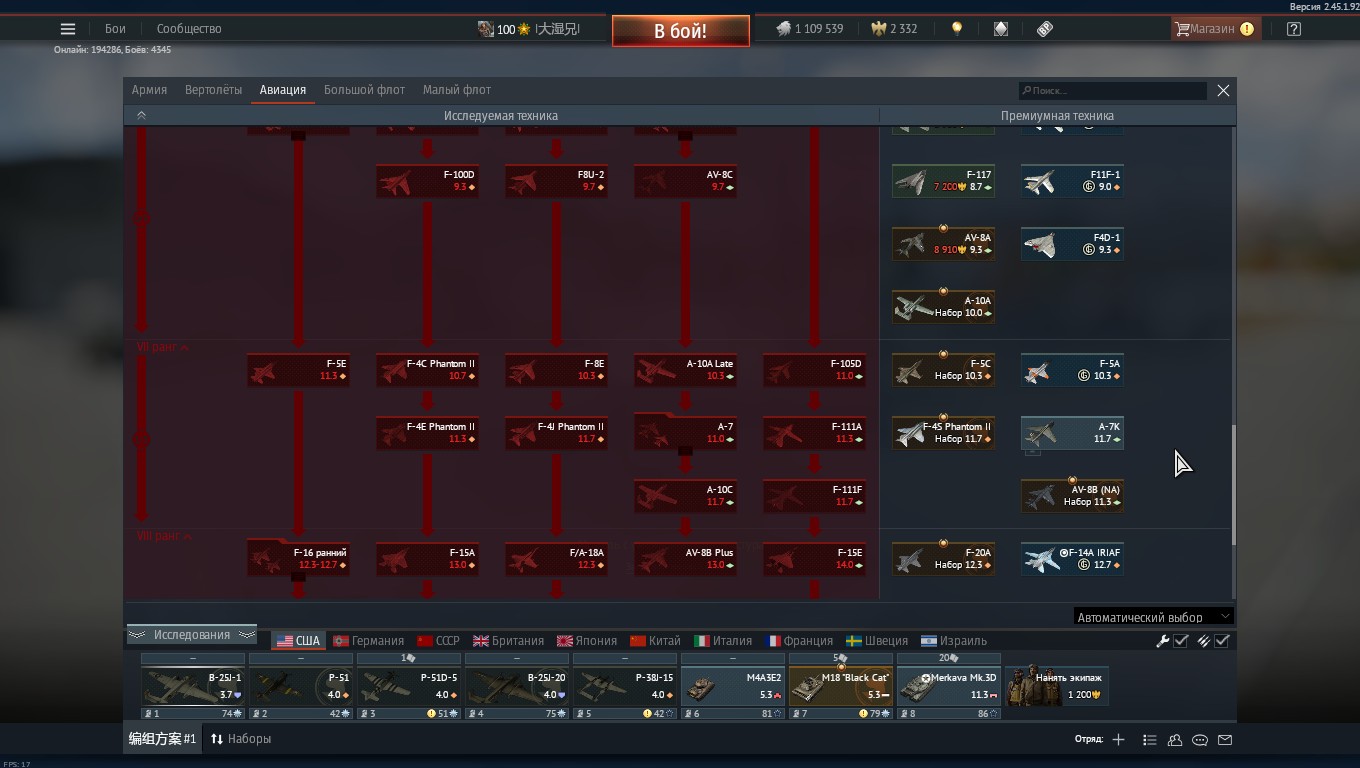Collapse the VII ранг section
Viewport: 1360px width, 768px height.
click(x=163, y=347)
